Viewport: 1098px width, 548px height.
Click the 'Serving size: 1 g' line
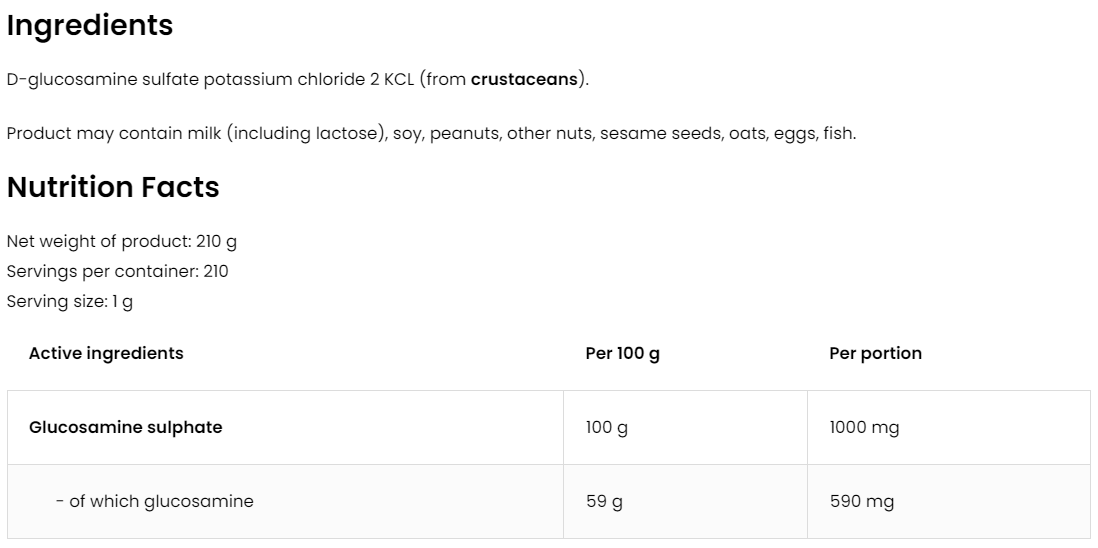[x=69, y=302]
